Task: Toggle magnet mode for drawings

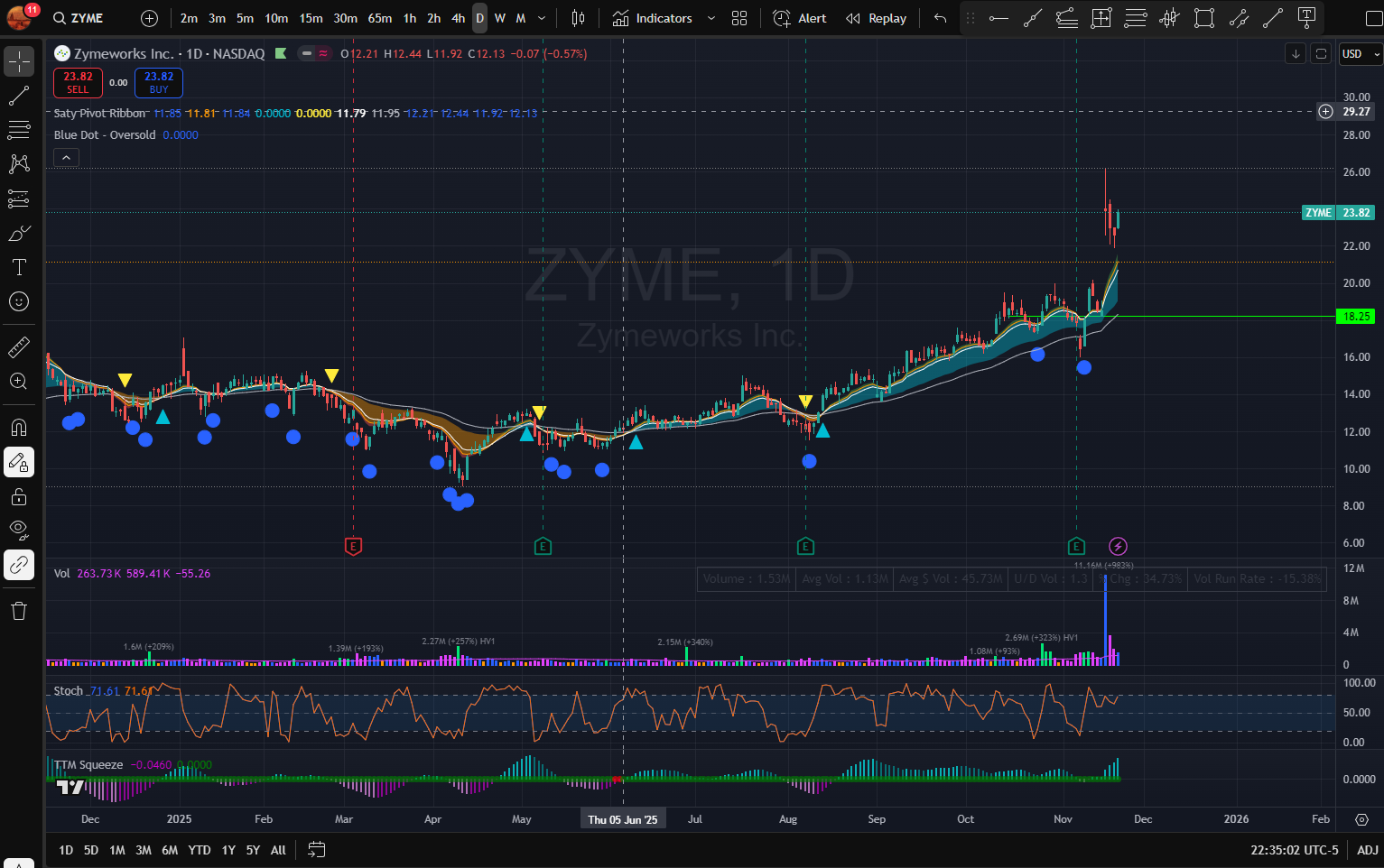Action: pyautogui.click(x=19, y=427)
